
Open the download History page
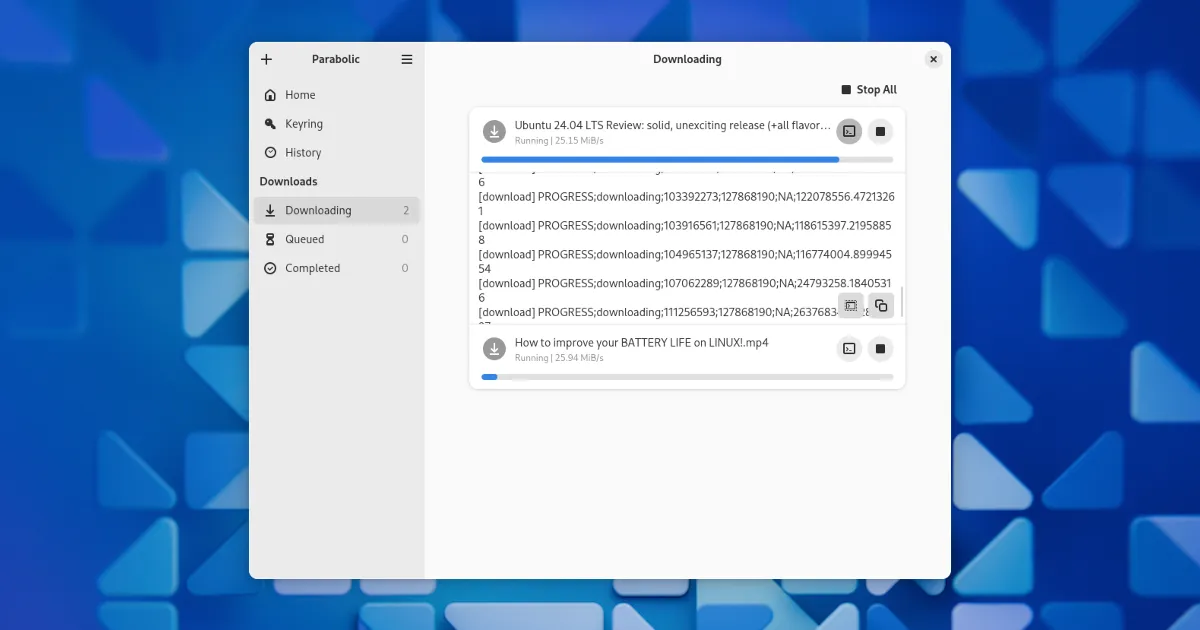click(x=302, y=153)
